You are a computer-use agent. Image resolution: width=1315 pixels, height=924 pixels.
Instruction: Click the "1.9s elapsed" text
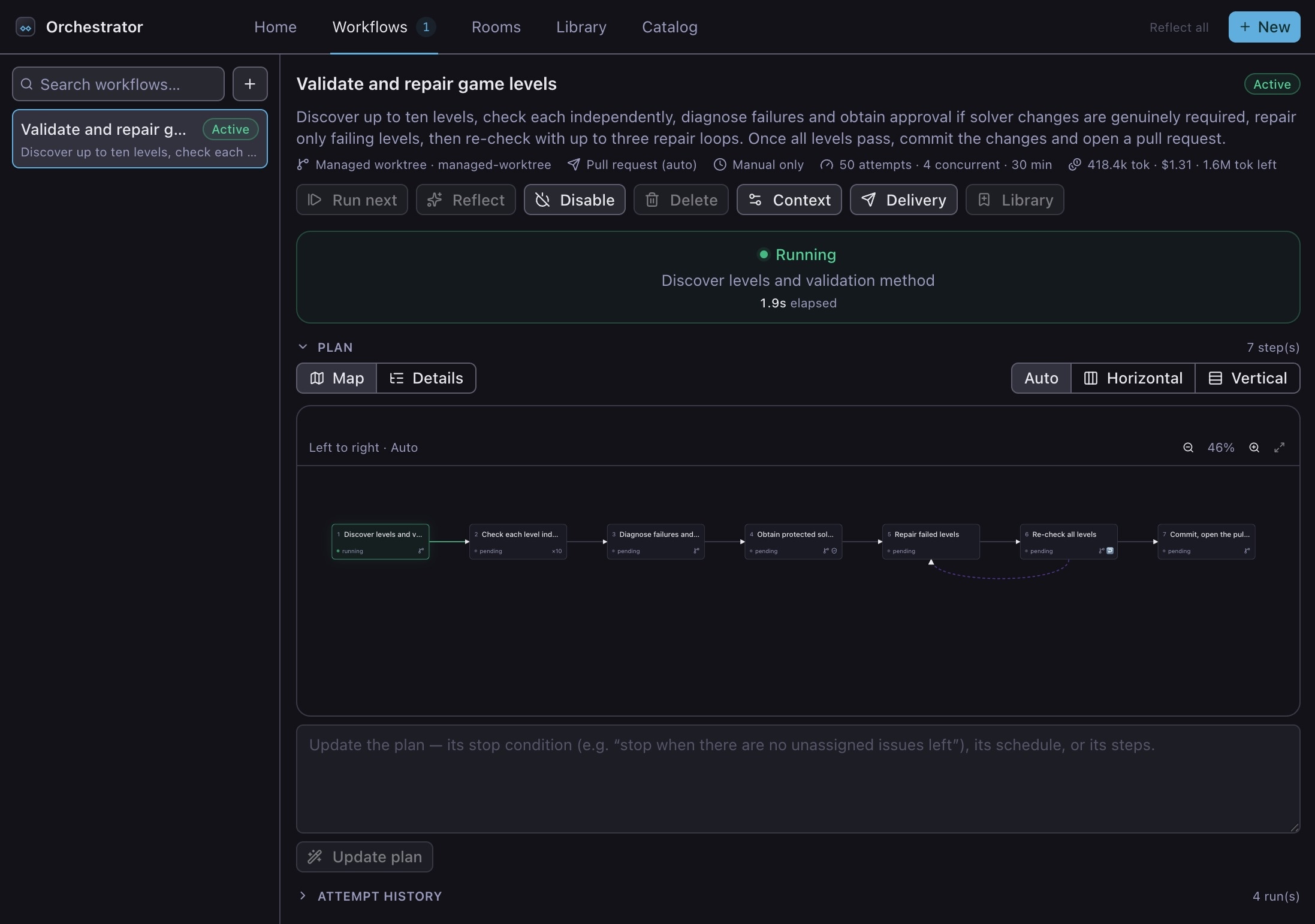[x=798, y=303]
